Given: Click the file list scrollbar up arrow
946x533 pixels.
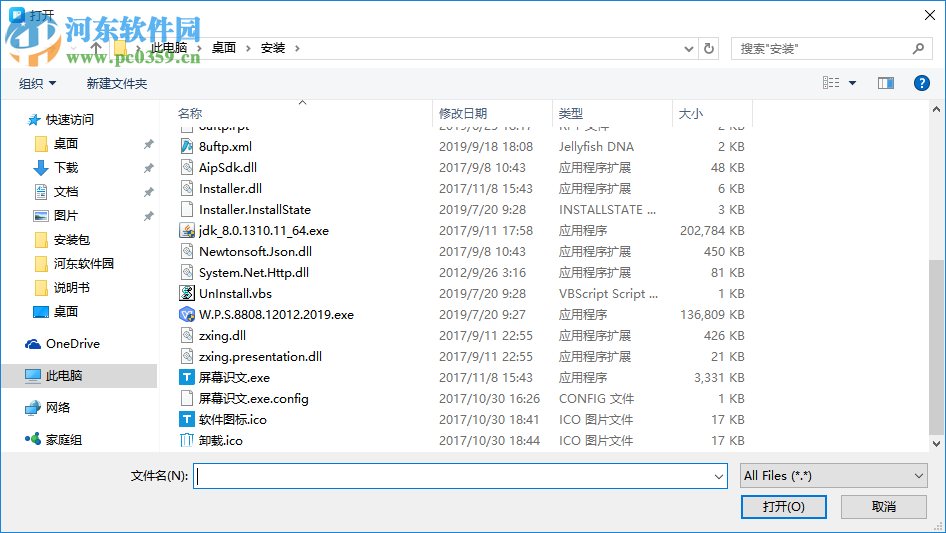Looking at the screenshot, I should [x=936, y=110].
